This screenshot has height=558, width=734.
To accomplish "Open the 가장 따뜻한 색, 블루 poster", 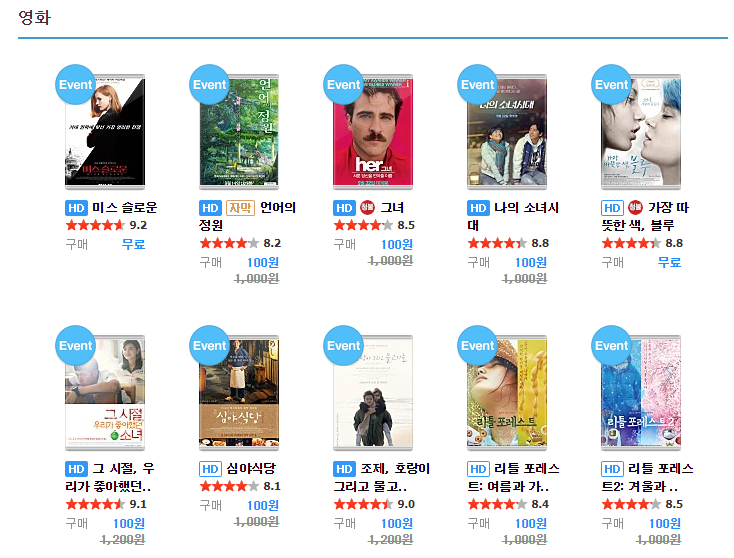I will click(641, 132).
